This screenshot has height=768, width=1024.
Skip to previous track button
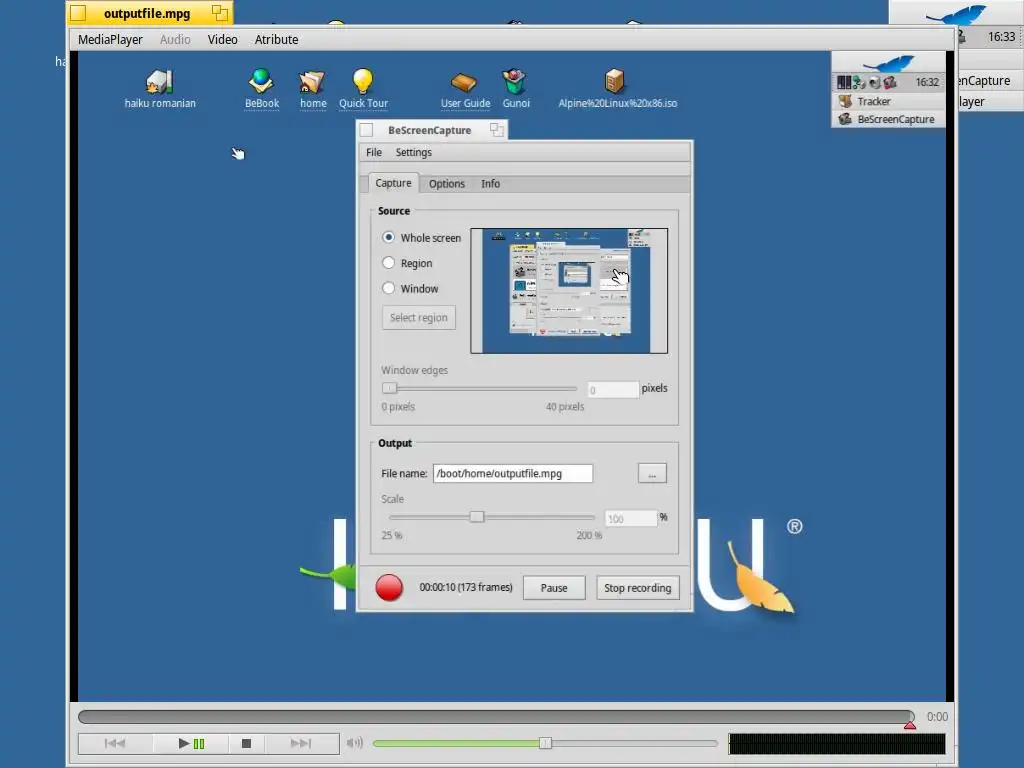click(115, 743)
